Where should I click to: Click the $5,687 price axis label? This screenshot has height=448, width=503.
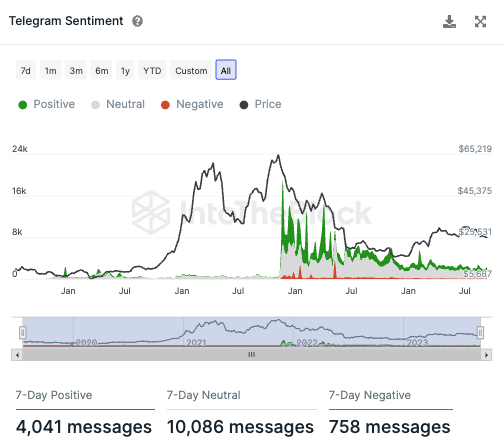tap(477, 274)
